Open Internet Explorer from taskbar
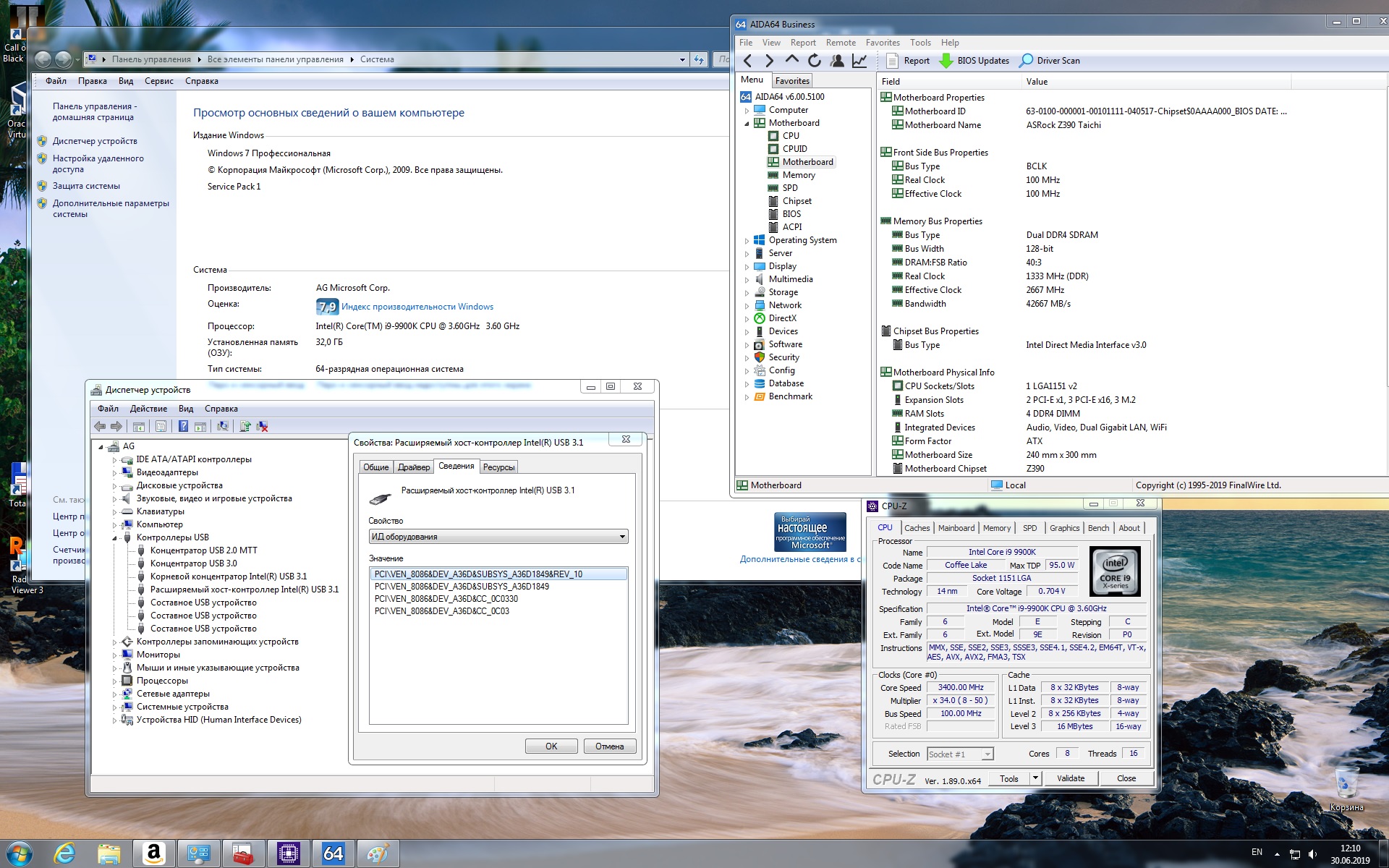1389x868 pixels. tap(64, 854)
